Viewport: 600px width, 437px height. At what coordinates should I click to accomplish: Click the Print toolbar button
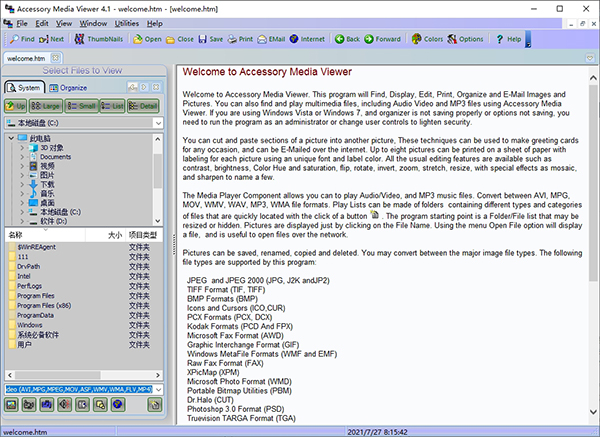pos(240,39)
